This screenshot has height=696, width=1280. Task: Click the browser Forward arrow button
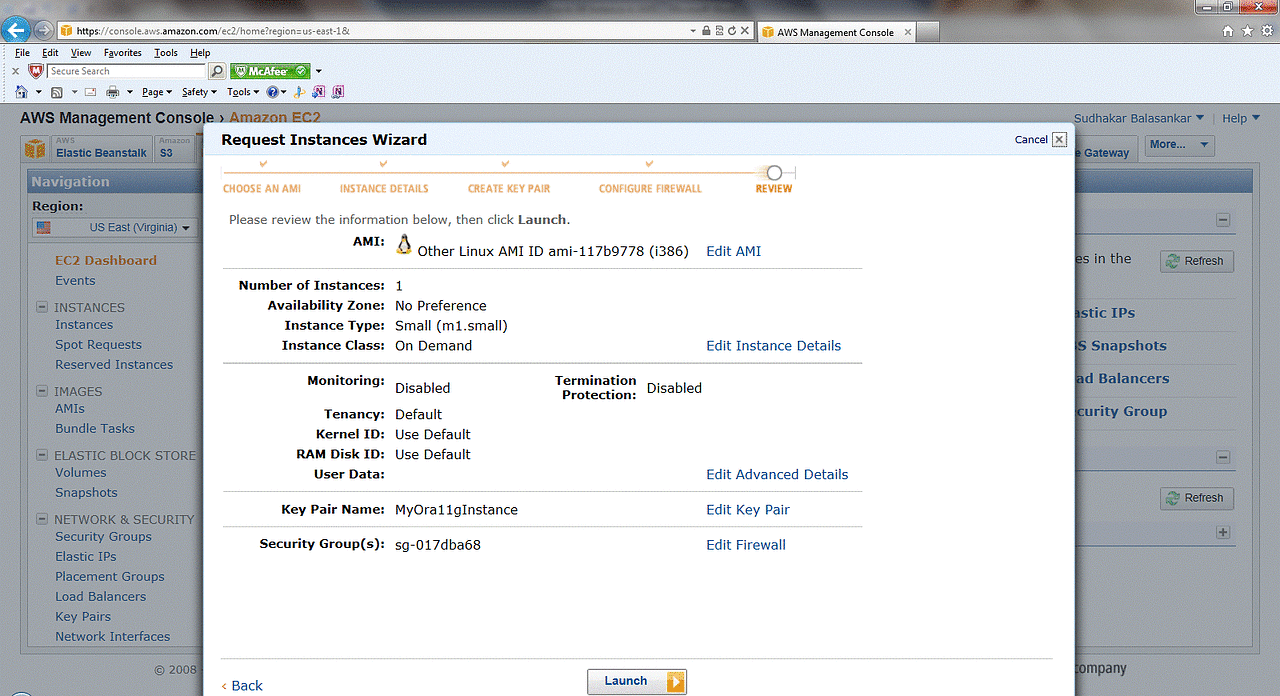click(x=43, y=31)
